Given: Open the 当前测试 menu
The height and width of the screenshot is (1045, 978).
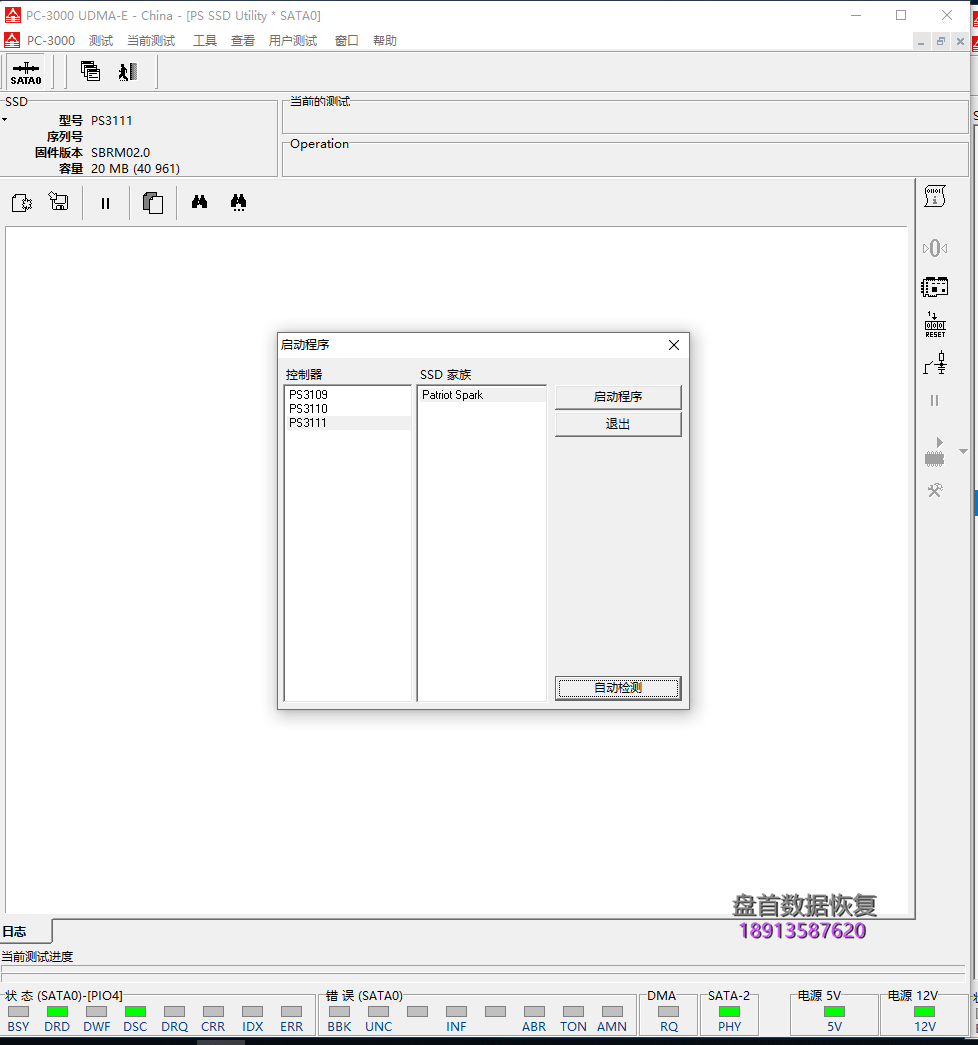Looking at the screenshot, I should coord(151,41).
